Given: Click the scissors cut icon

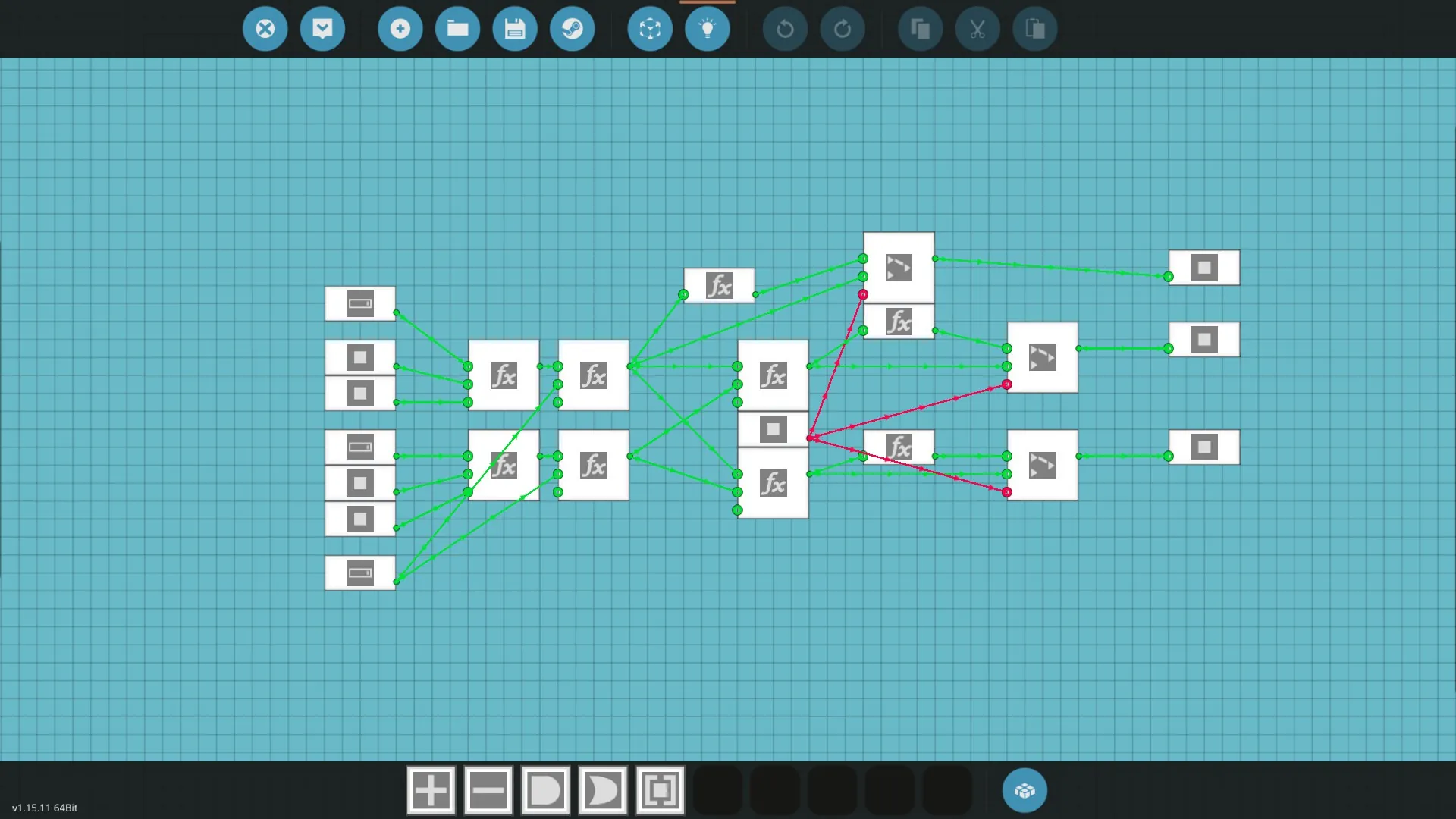Looking at the screenshot, I should (977, 29).
